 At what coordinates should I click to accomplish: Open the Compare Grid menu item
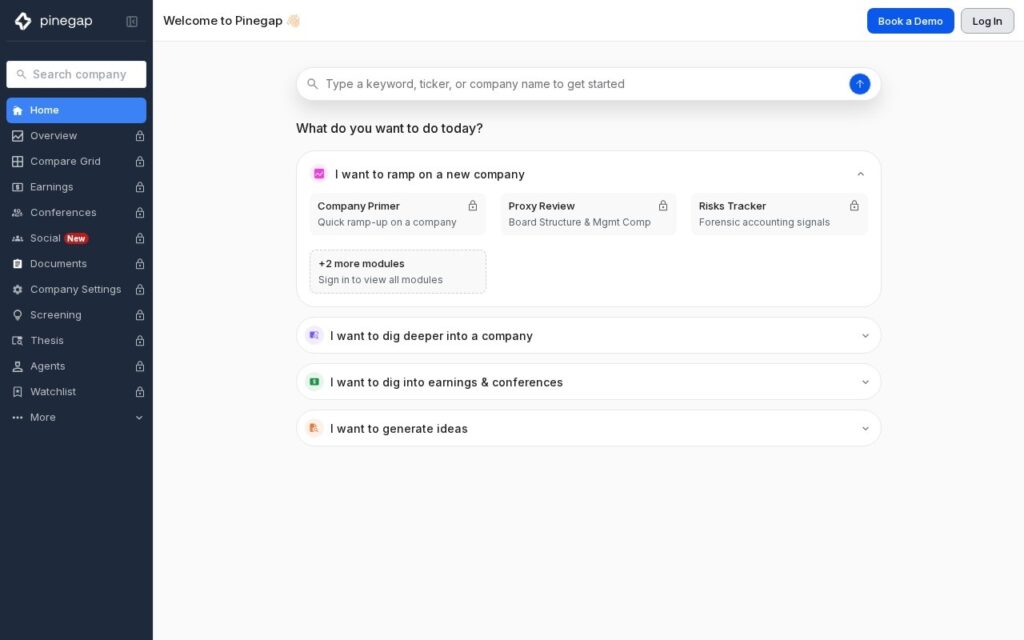point(76,161)
